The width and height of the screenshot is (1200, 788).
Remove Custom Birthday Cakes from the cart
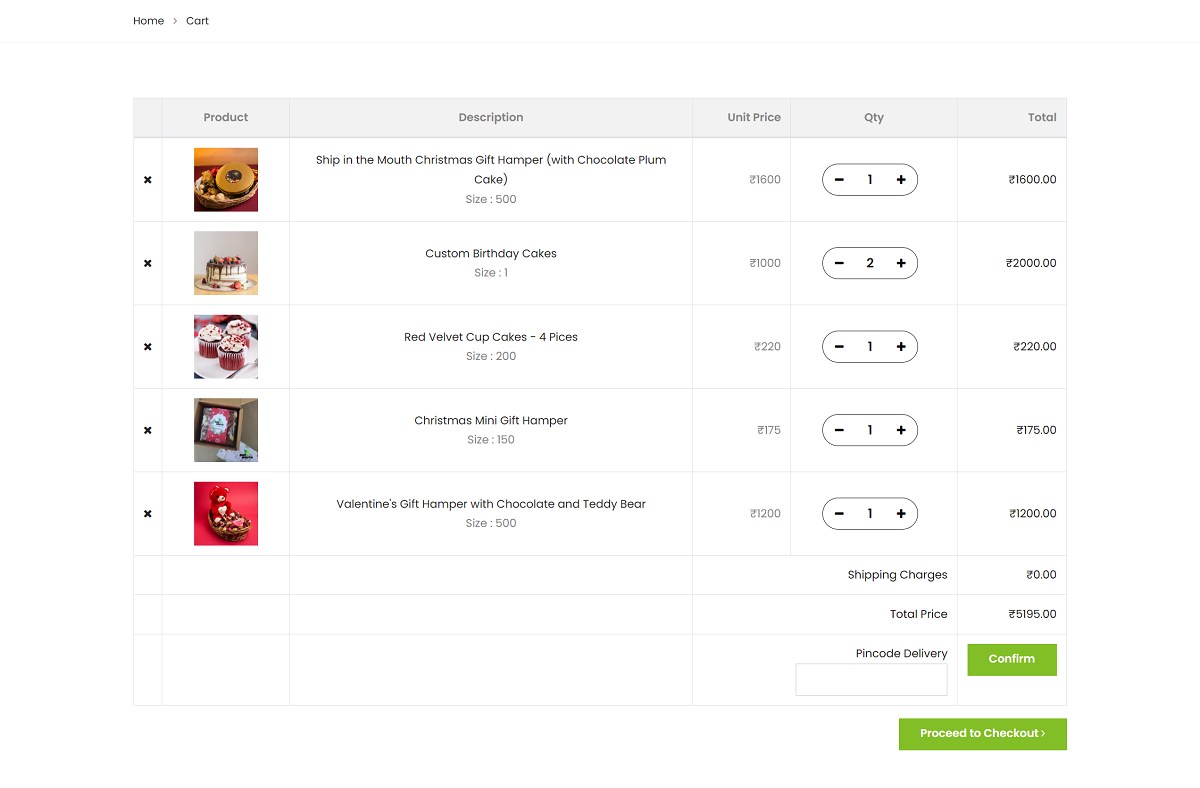tap(147, 263)
